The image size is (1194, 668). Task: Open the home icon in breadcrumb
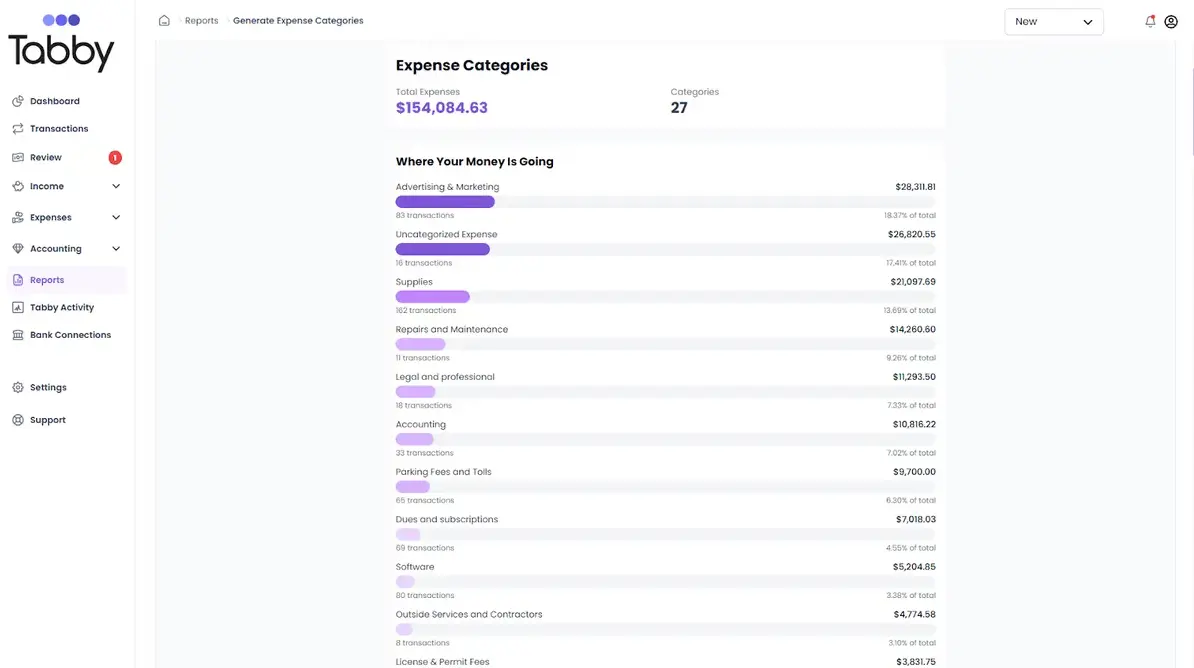(164, 21)
